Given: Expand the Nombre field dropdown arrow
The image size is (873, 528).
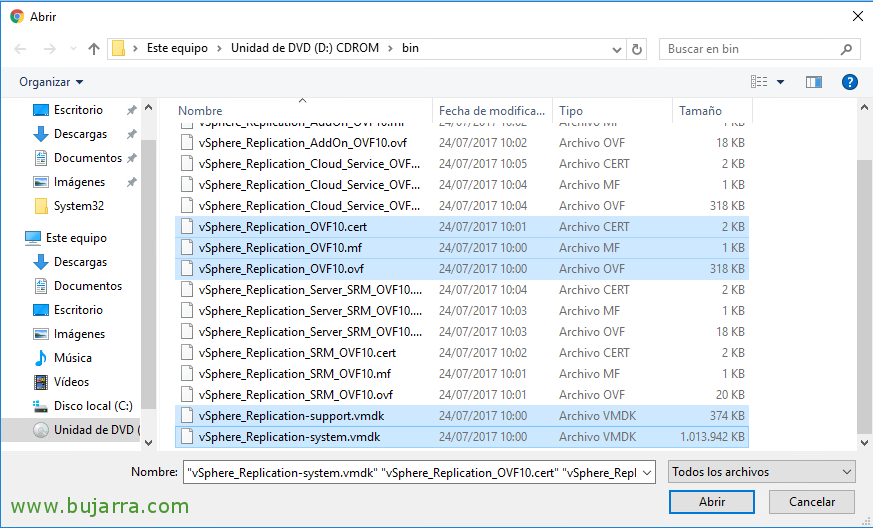Looking at the screenshot, I should [x=646, y=473].
